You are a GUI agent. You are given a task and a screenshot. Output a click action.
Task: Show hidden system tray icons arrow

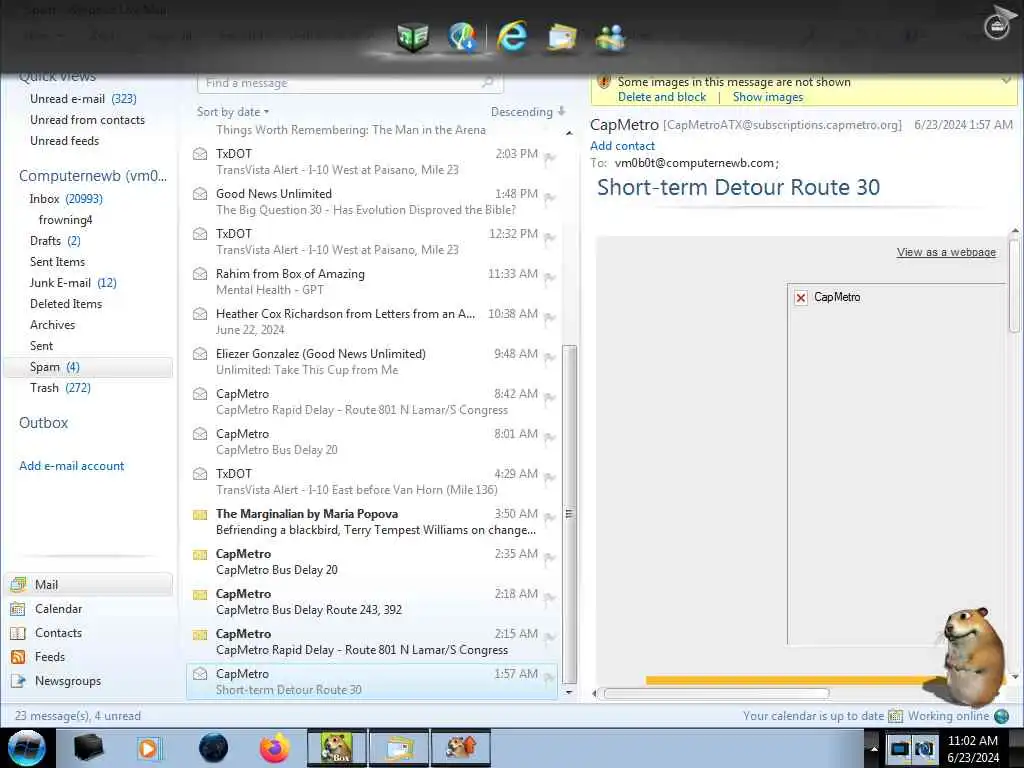click(x=874, y=748)
